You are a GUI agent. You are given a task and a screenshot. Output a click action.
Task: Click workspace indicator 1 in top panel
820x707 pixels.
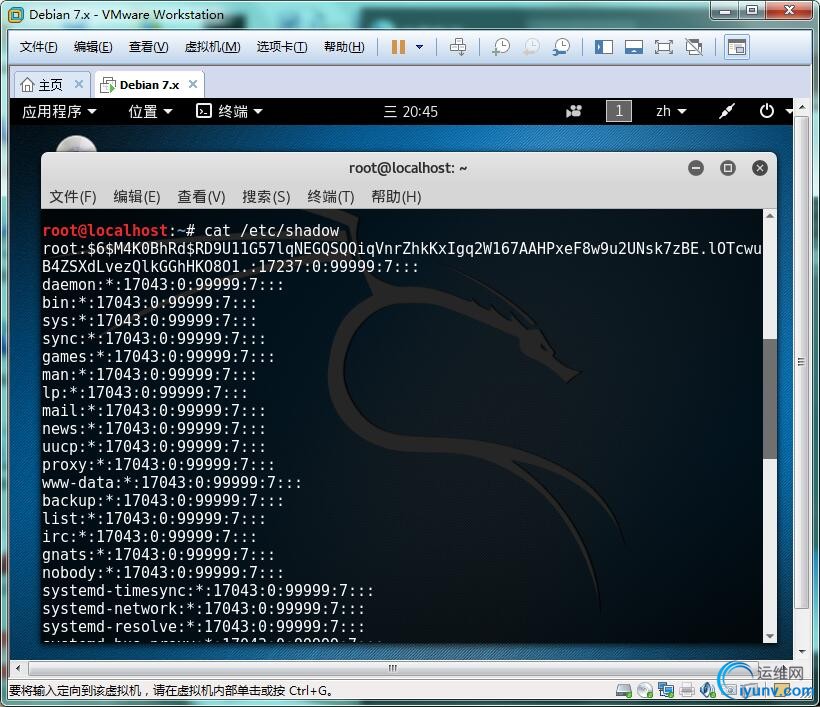pos(619,111)
